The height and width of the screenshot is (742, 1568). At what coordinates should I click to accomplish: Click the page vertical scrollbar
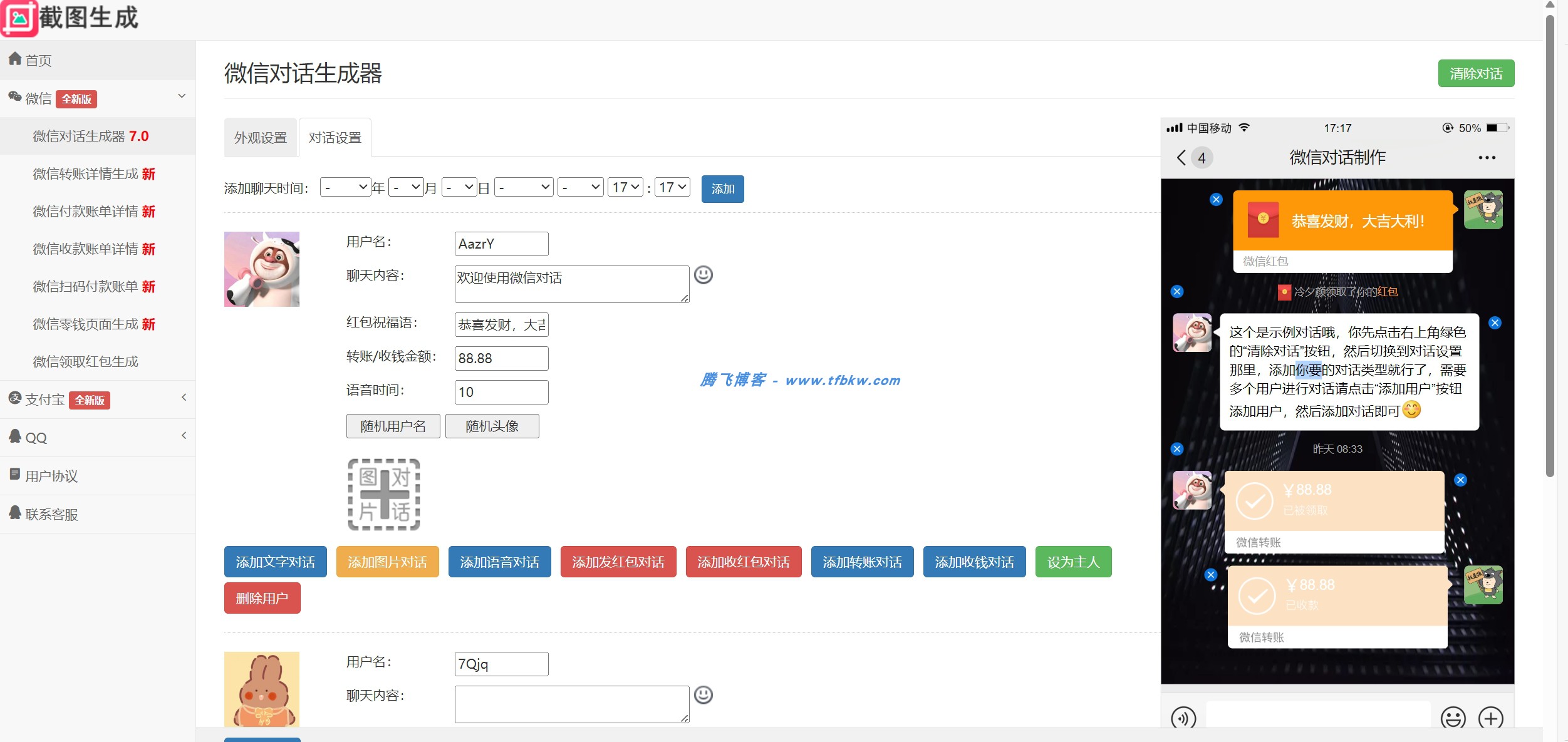pos(1550,250)
